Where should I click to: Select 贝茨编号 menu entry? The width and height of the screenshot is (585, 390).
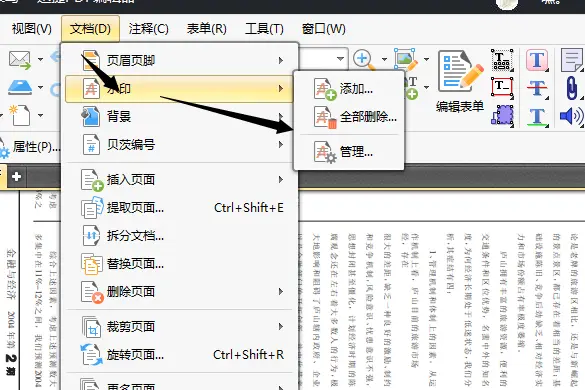coord(178,144)
